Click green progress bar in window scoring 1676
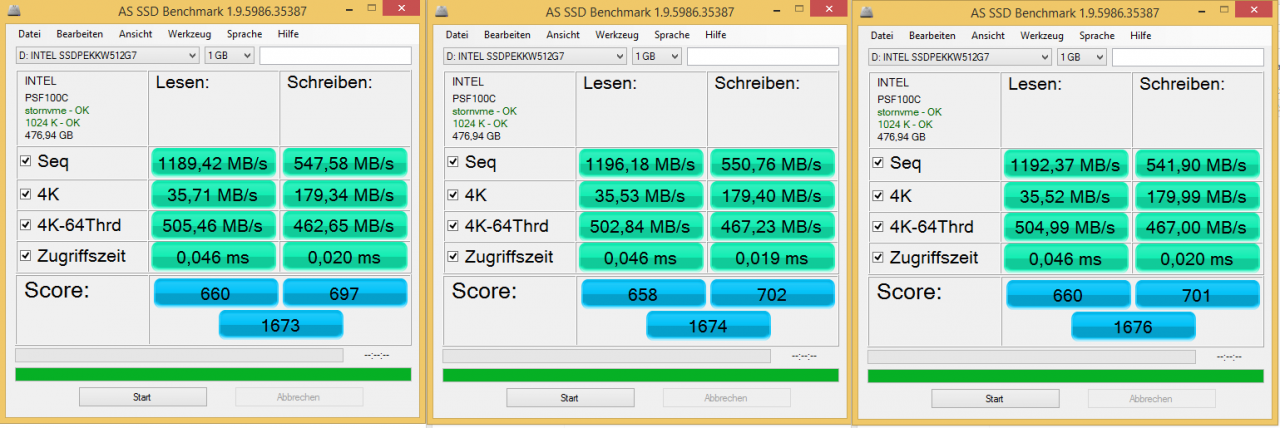The width and height of the screenshot is (1280, 428). [x=1065, y=375]
